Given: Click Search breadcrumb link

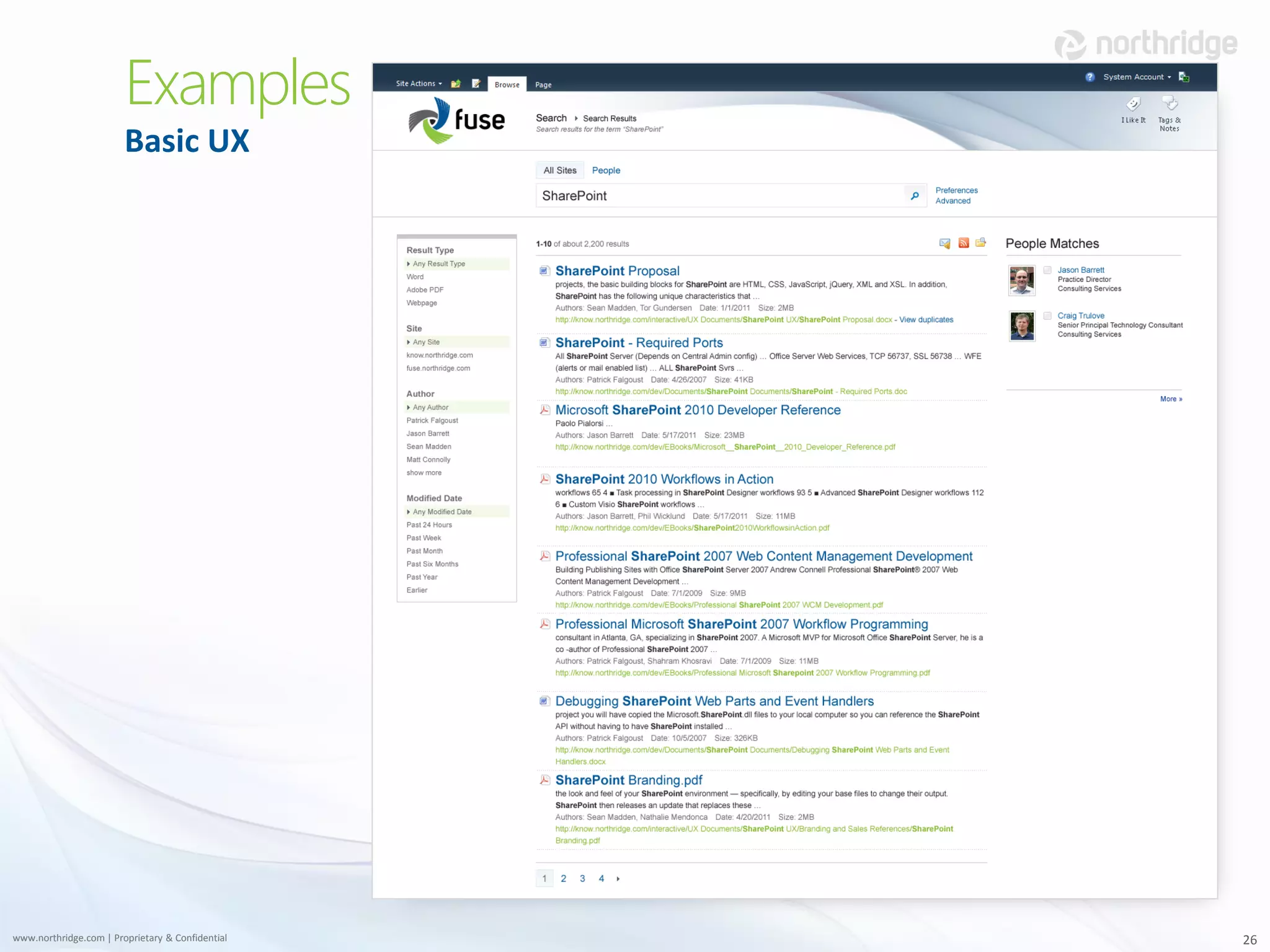Looking at the screenshot, I should pos(551,118).
